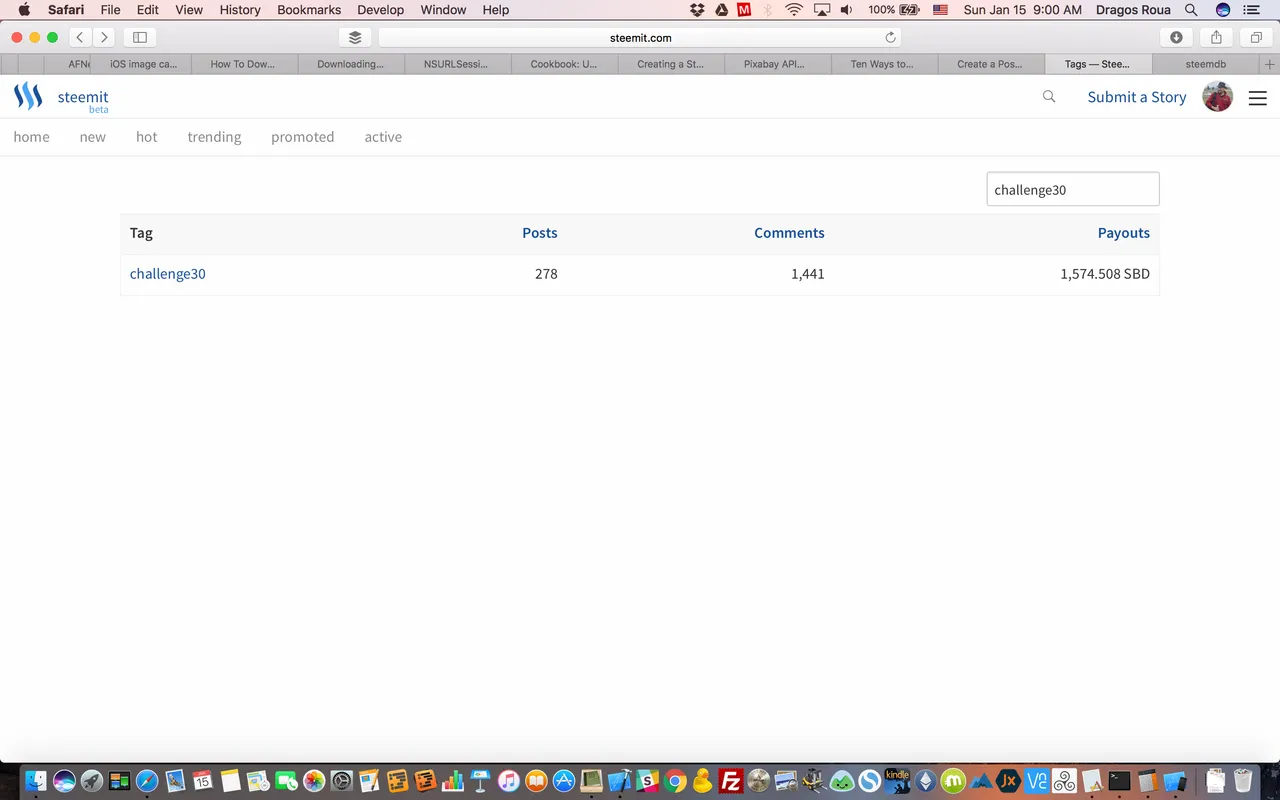Open Google Chrome from the Dock
Screen dimensions: 1280x800
click(x=675, y=781)
